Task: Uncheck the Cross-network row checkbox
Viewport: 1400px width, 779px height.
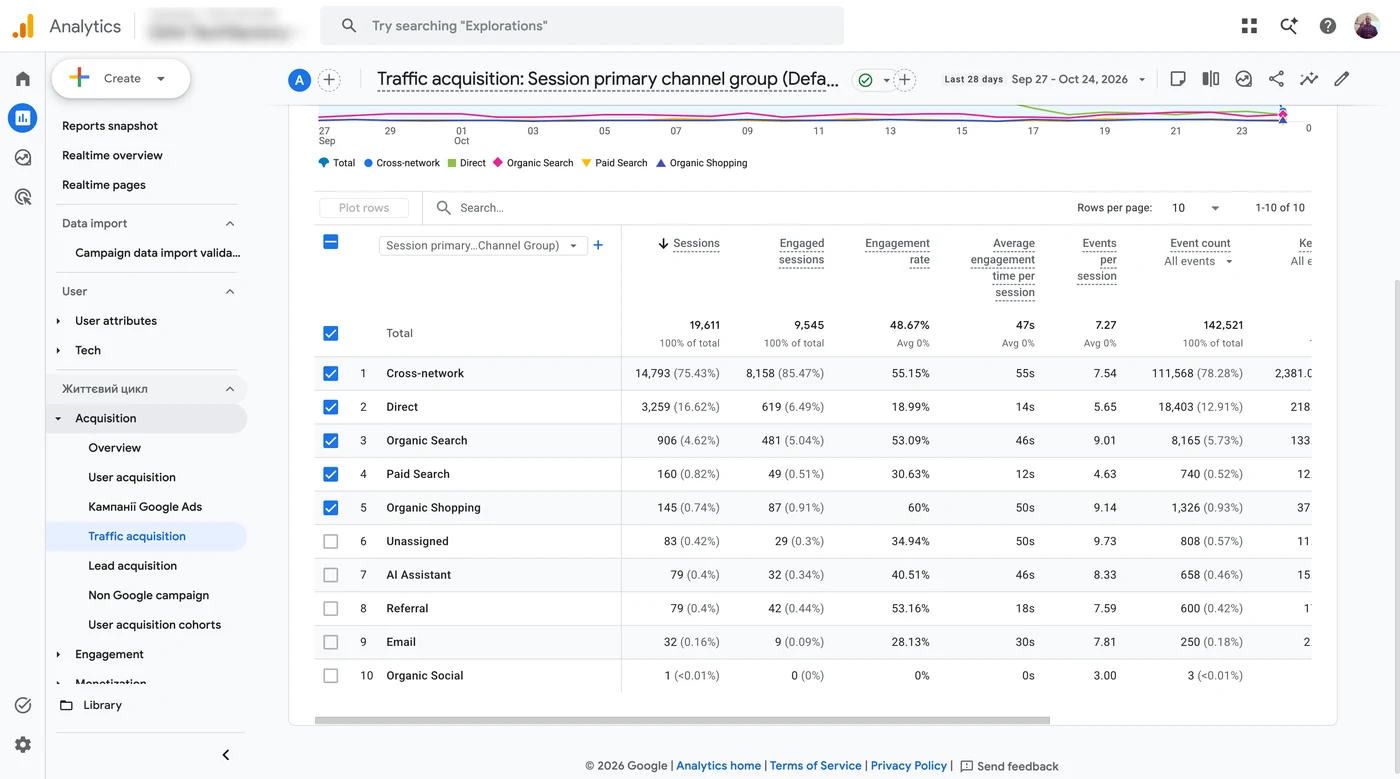Action: (331, 373)
